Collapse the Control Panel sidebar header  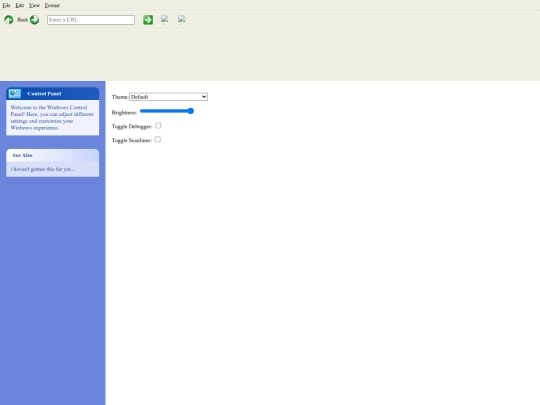[53, 94]
